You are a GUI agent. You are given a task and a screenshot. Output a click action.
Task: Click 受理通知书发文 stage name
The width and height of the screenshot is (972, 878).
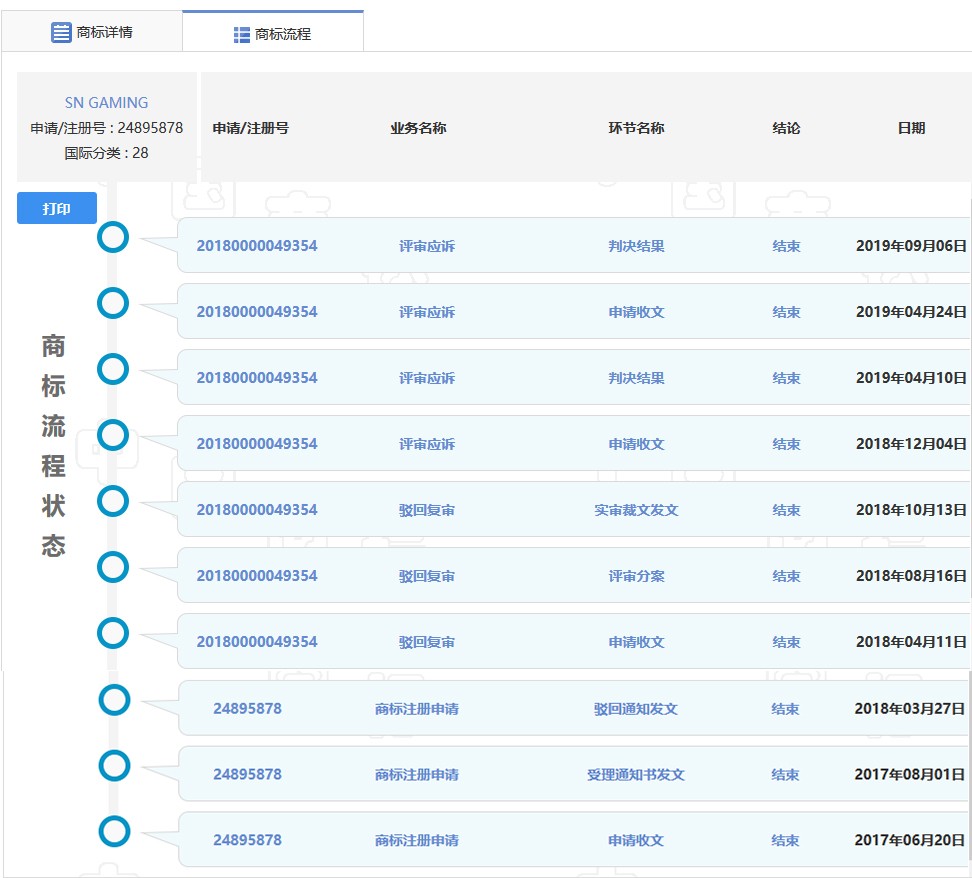point(635,774)
